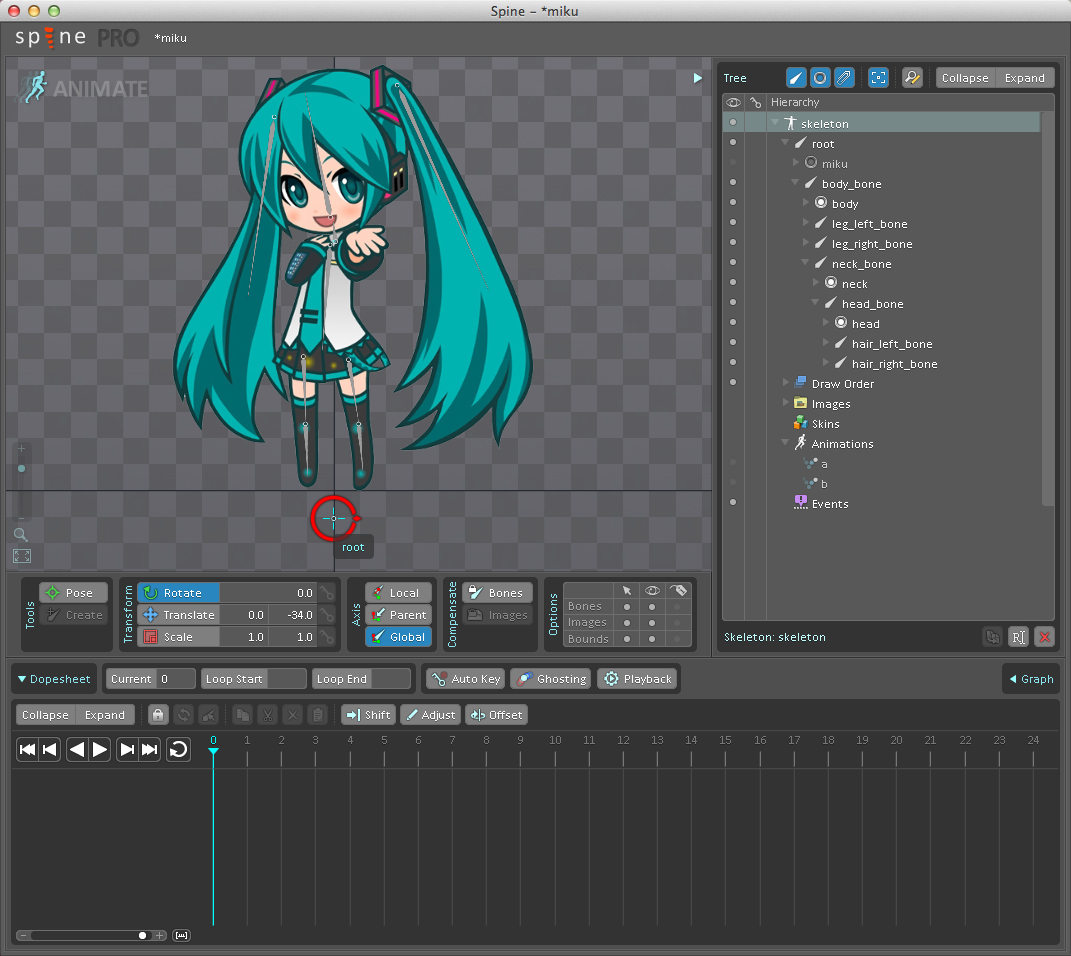Toggle the loop playback button

pyautogui.click(x=178, y=749)
